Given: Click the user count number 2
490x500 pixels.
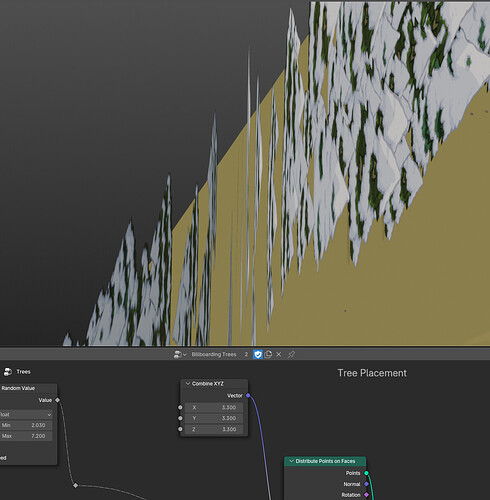Looking at the screenshot, I should click(x=246, y=354).
